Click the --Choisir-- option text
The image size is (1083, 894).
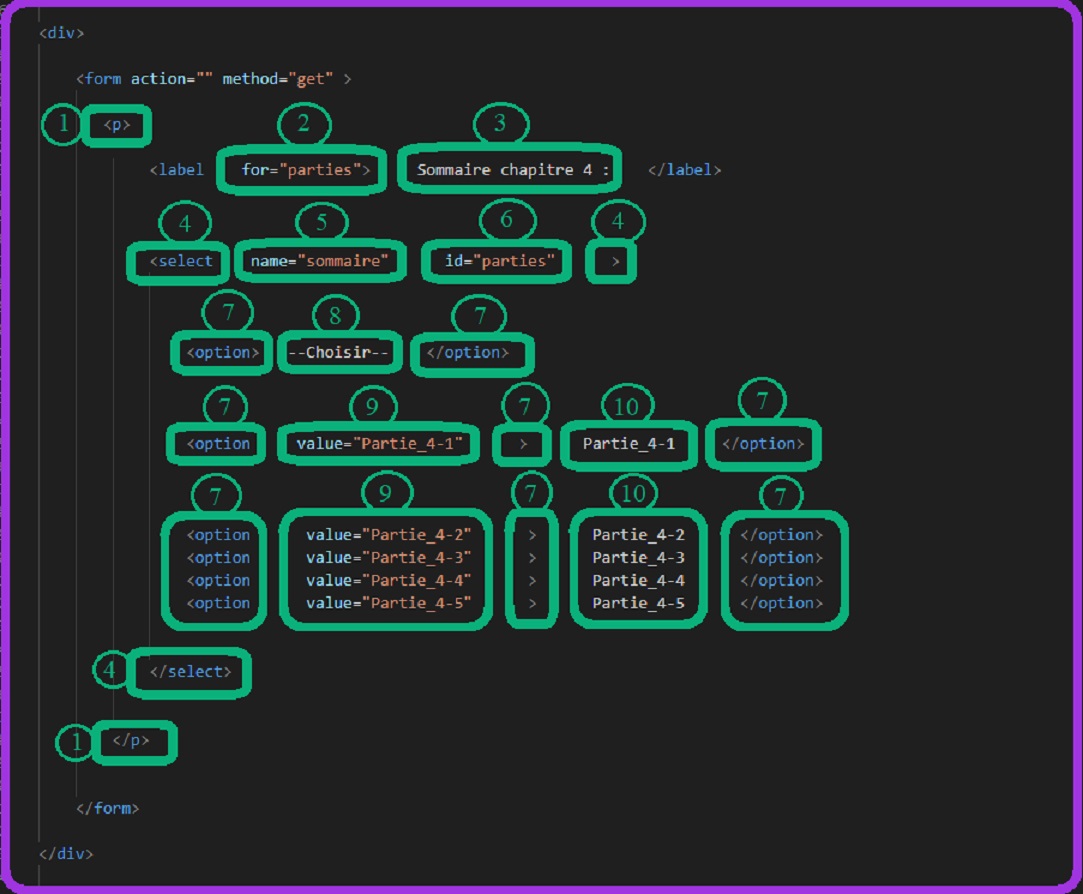(339, 353)
